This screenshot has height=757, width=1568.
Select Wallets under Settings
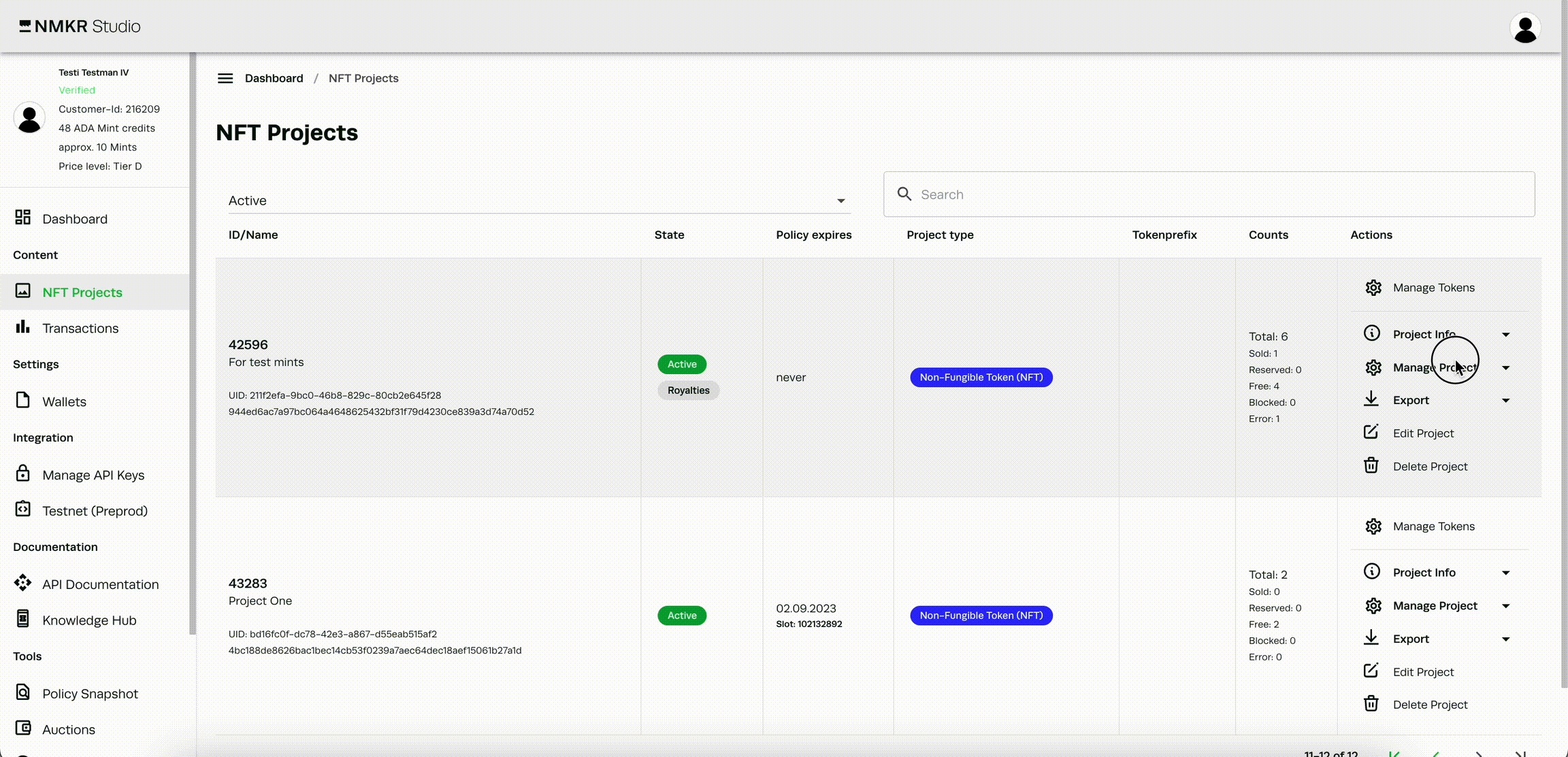(64, 402)
